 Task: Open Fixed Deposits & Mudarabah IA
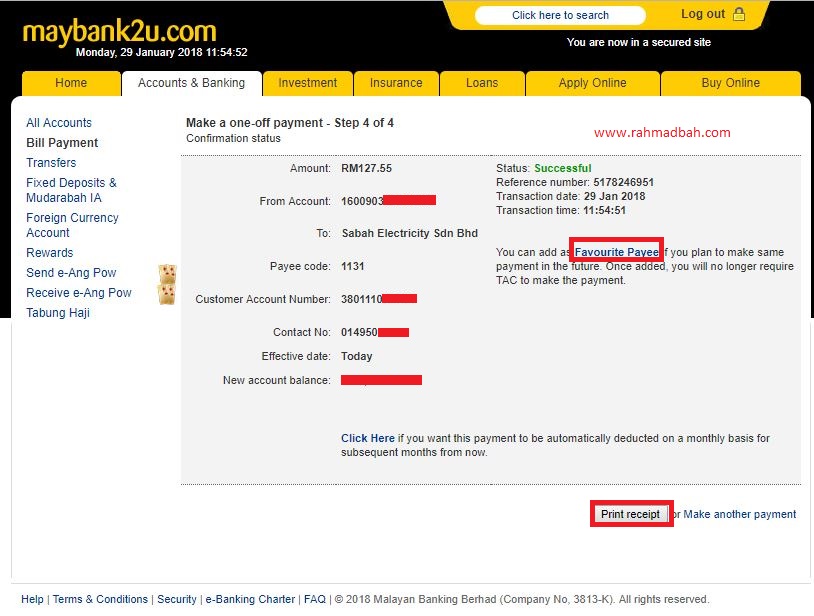click(x=71, y=190)
